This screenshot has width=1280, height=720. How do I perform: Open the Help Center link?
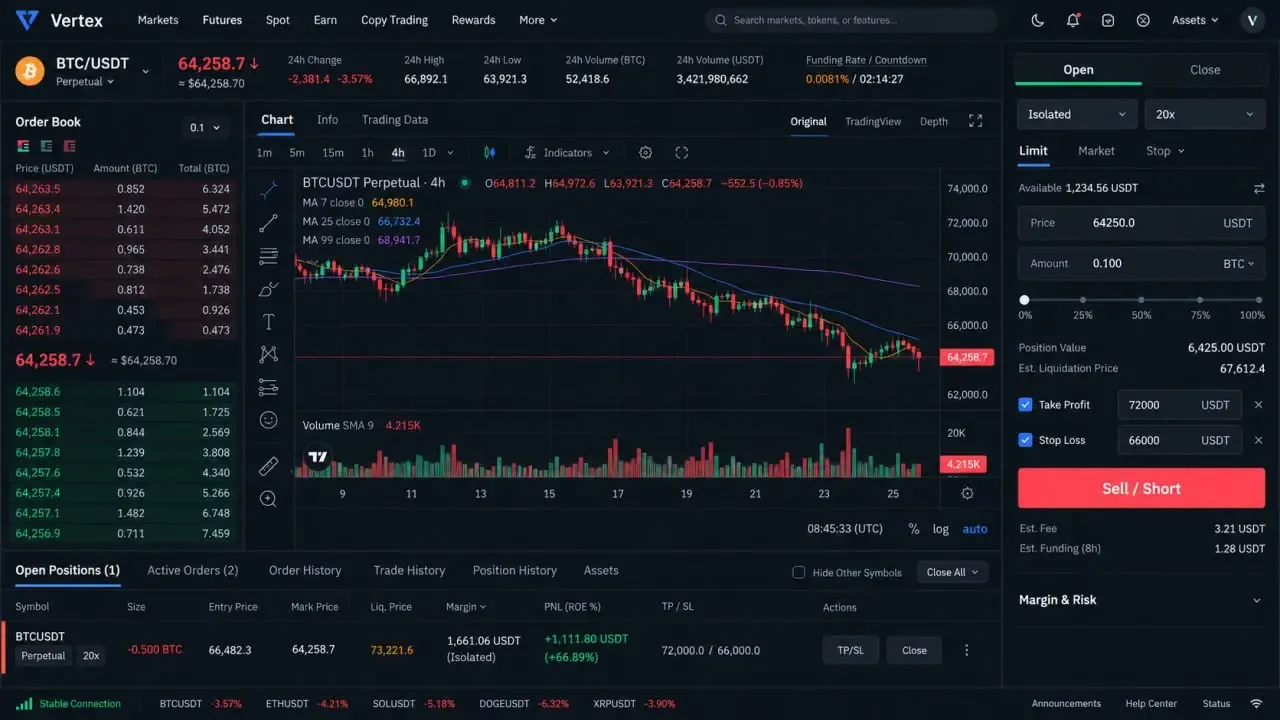click(x=1151, y=704)
